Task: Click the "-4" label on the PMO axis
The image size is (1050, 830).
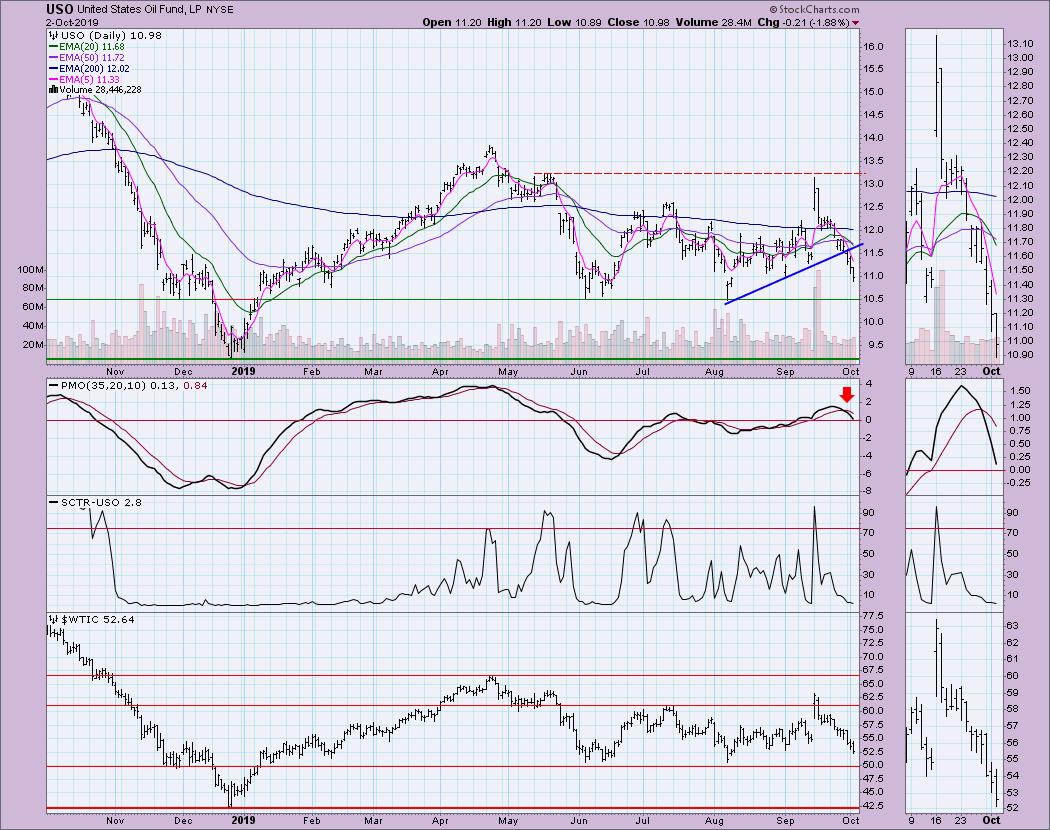Action: pos(868,456)
